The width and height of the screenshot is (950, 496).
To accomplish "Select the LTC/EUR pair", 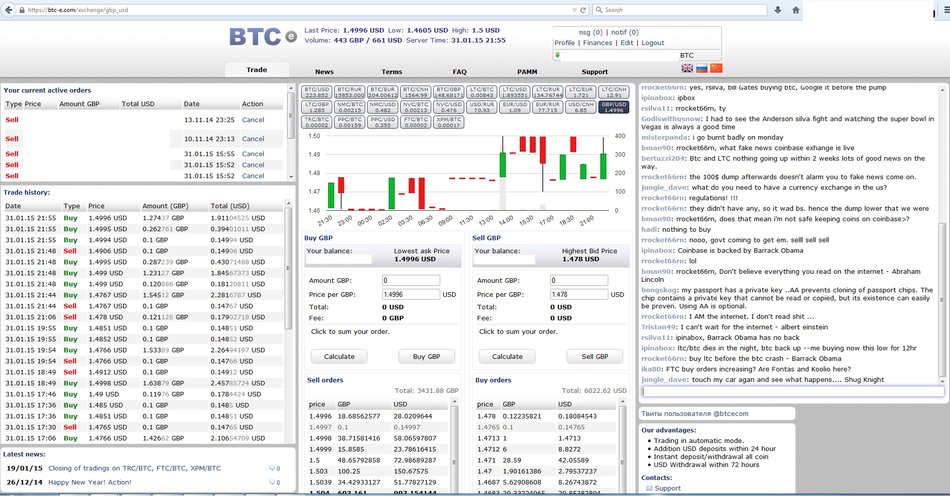I will click(580, 92).
